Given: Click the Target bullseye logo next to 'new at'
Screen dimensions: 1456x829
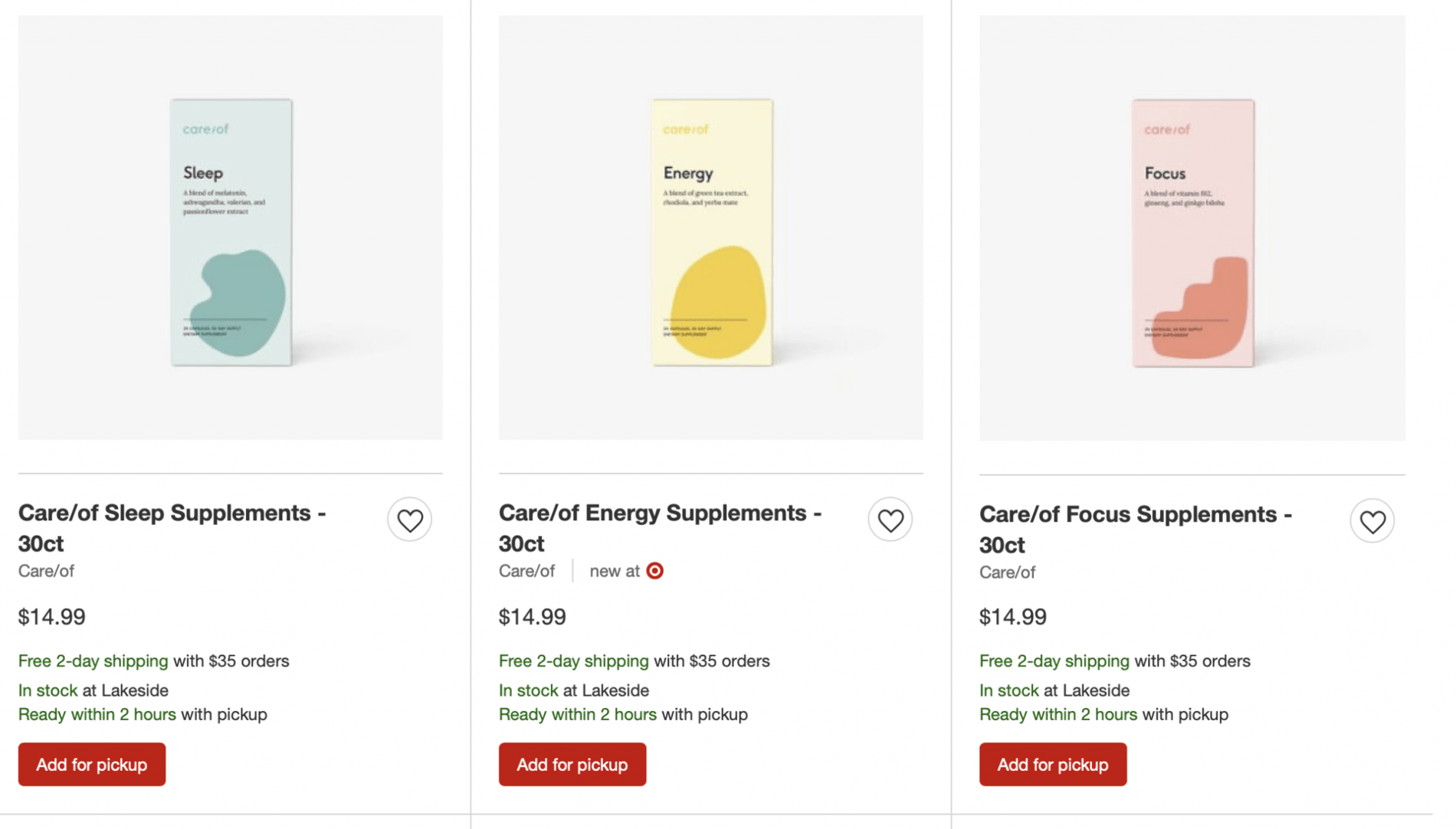Looking at the screenshot, I should (654, 571).
